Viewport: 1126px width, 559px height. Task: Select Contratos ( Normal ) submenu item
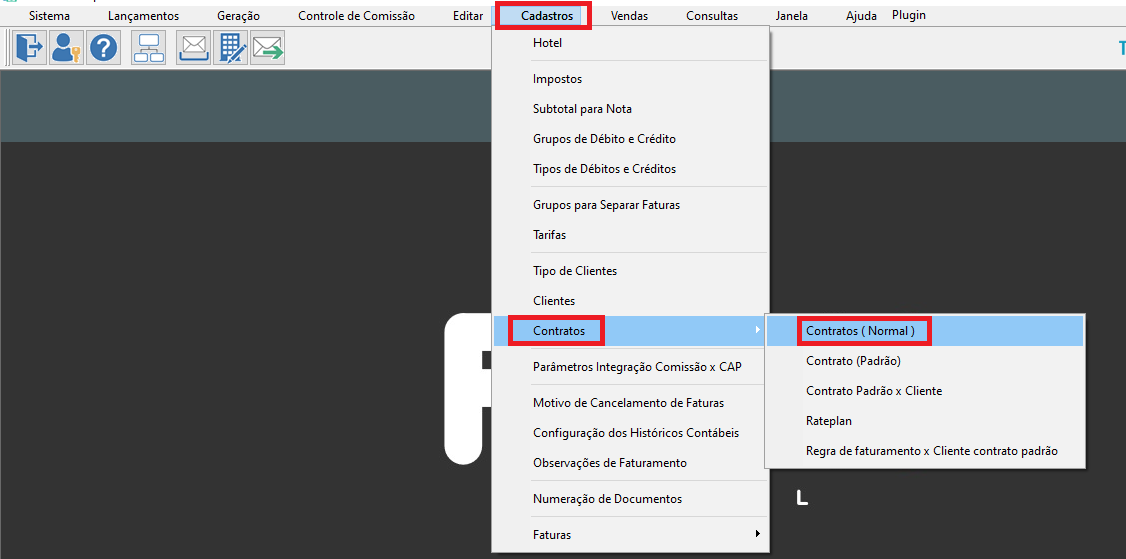click(925, 331)
